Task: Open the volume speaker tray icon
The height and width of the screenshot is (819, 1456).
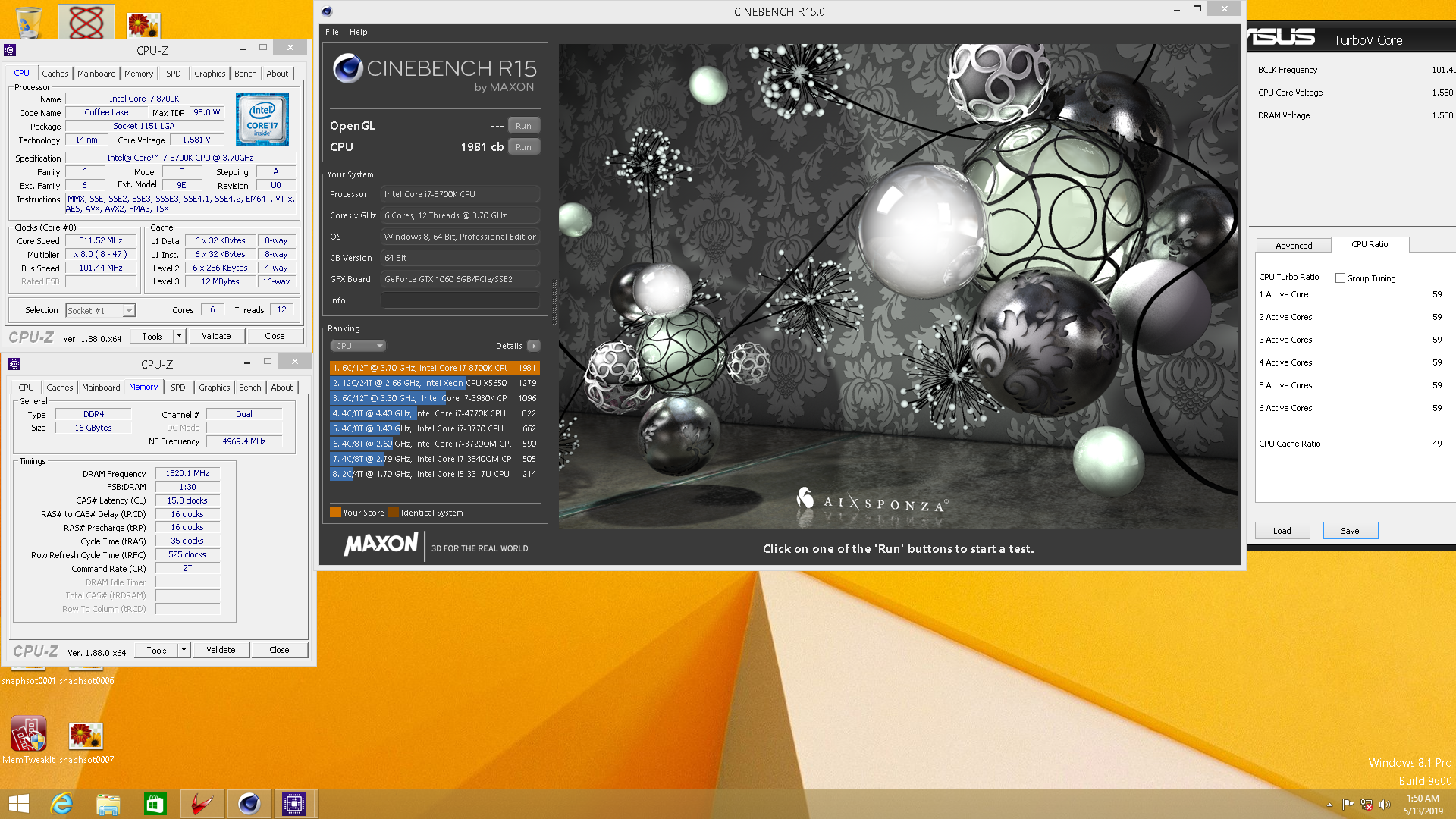Action: pyautogui.click(x=1385, y=805)
